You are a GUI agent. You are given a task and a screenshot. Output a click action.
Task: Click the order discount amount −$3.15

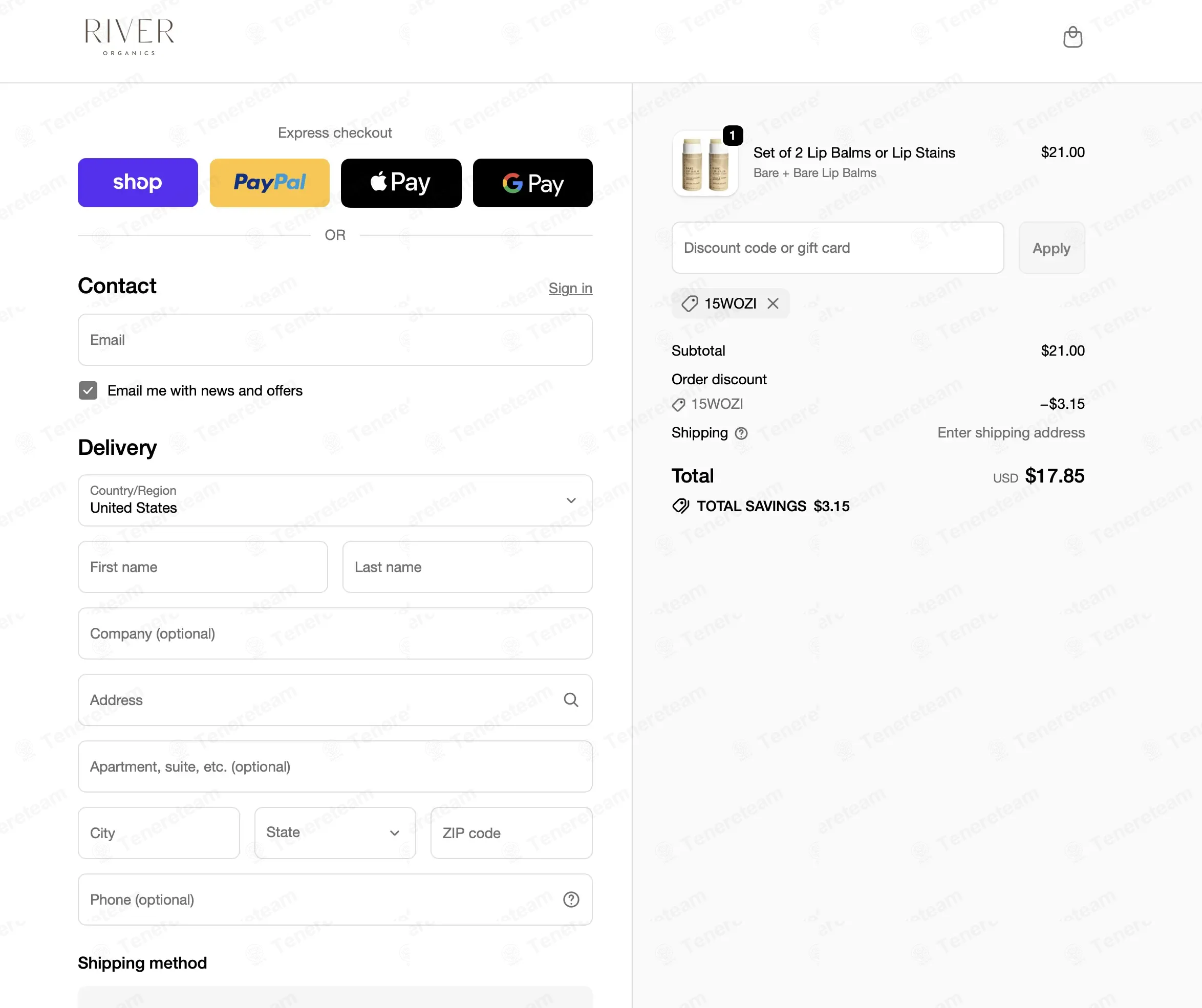click(1062, 404)
